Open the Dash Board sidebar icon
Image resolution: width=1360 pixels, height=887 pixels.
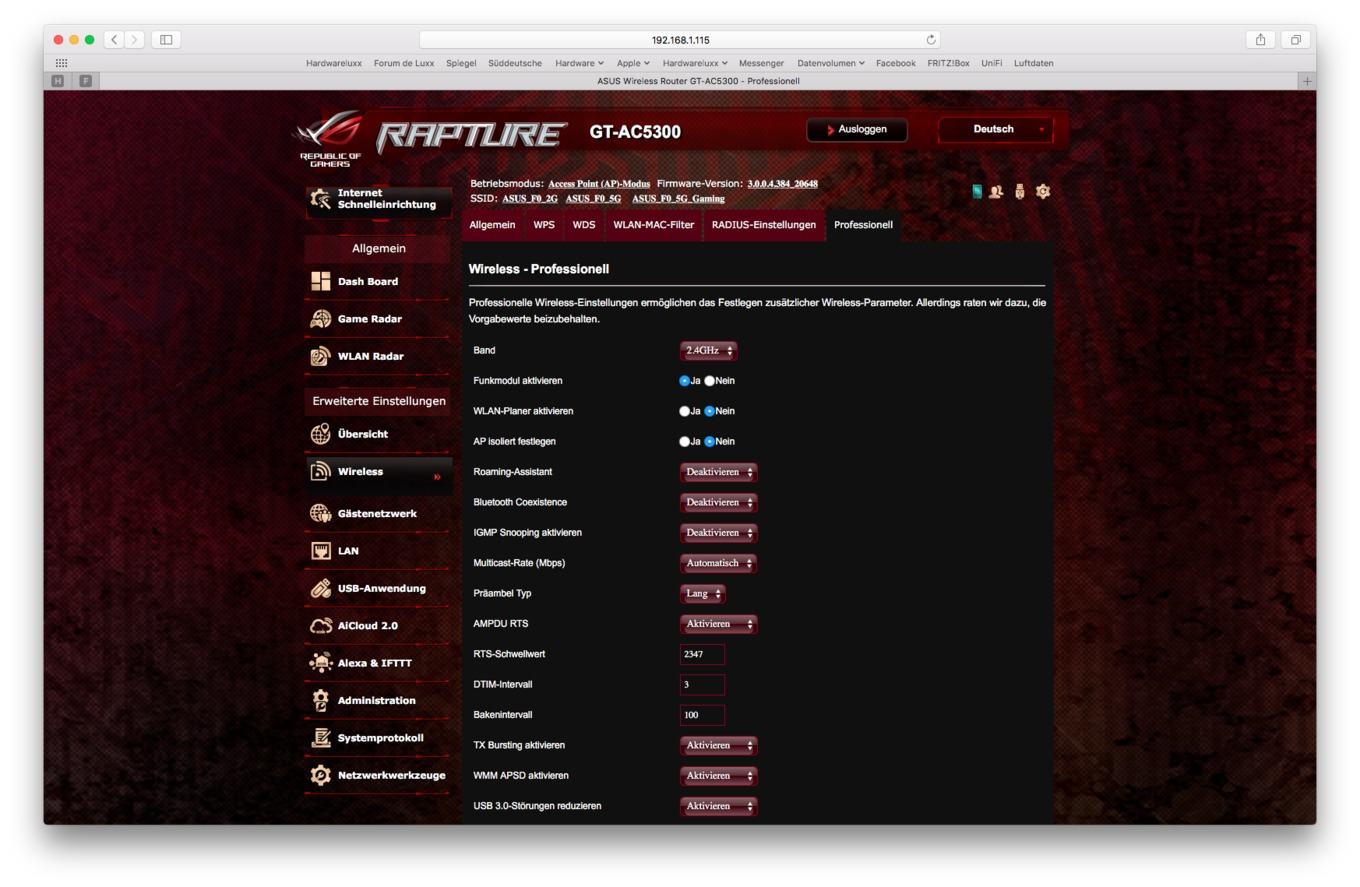coord(320,281)
